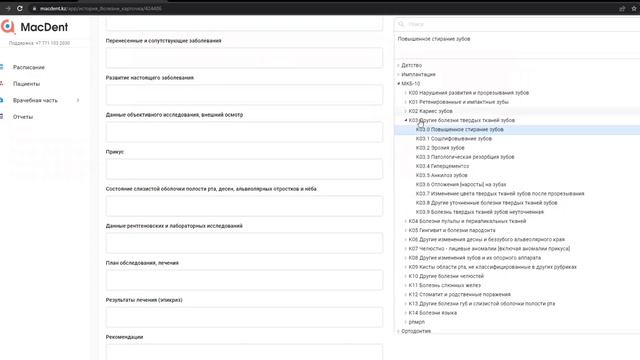Expand the Имплантация tree category
This screenshot has height=360, width=640.
tap(398, 74)
